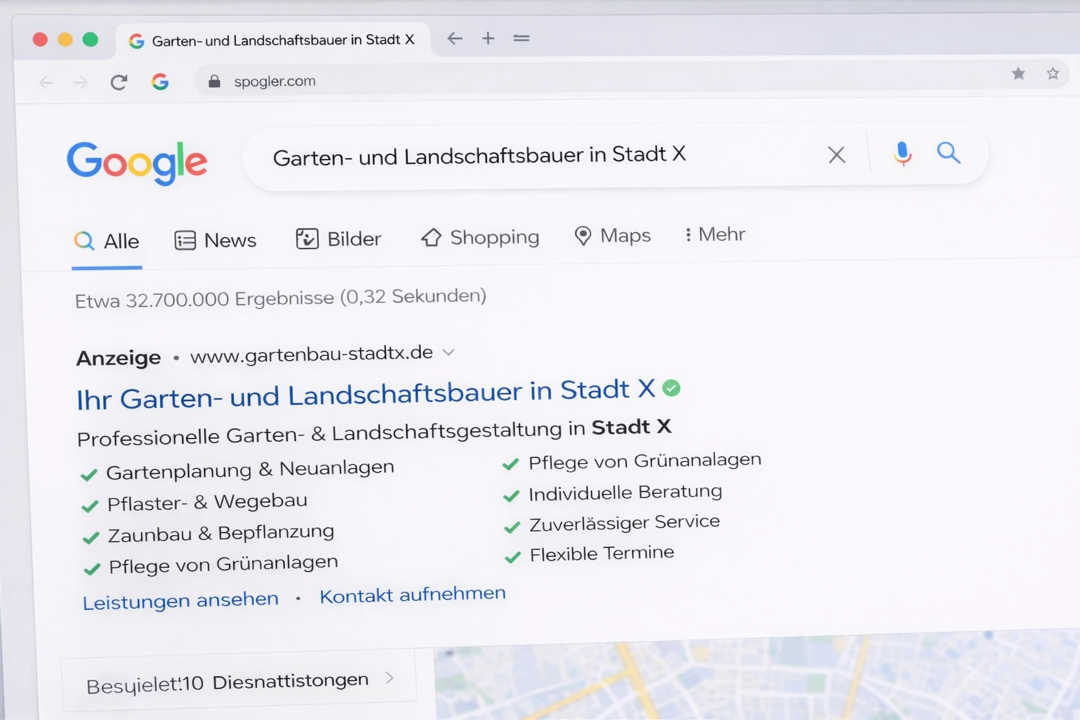The height and width of the screenshot is (720, 1080).
Task: Click 'Zaunbau & Bepflanzung' text
Action: pyautogui.click(x=221, y=533)
